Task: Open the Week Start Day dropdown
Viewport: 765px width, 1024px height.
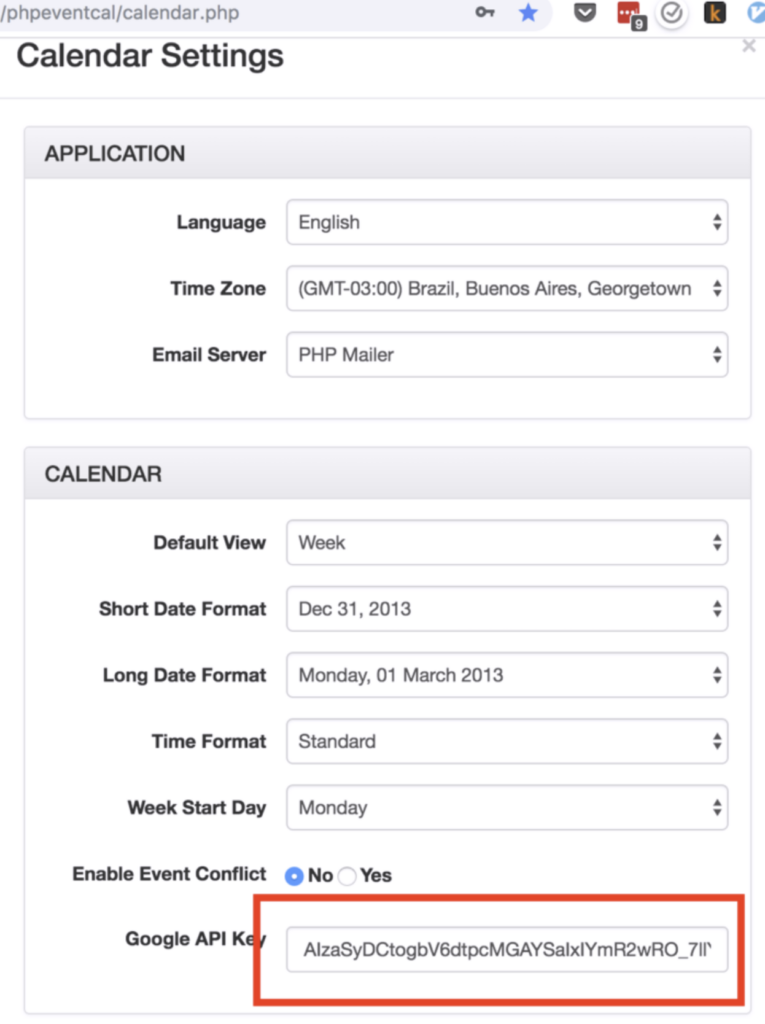Action: pos(507,807)
